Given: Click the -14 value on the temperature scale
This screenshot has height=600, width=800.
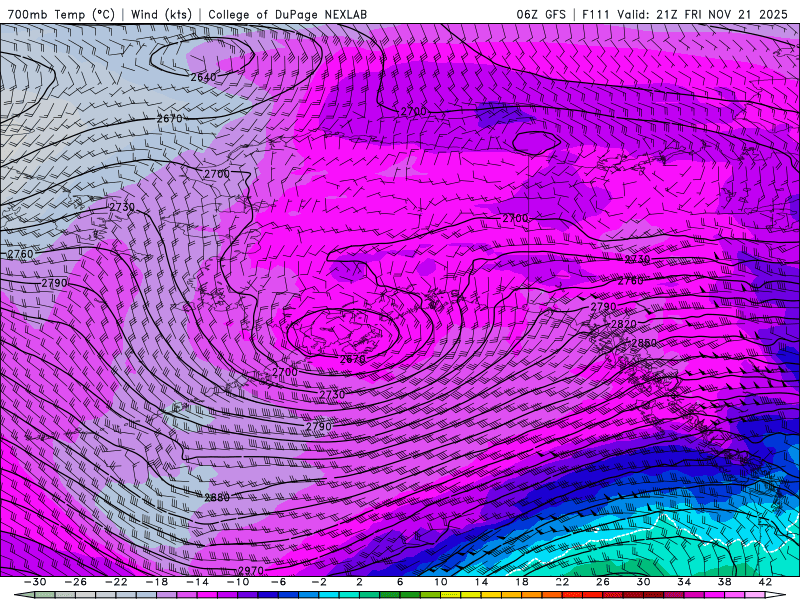Looking at the screenshot, I should point(197,582).
